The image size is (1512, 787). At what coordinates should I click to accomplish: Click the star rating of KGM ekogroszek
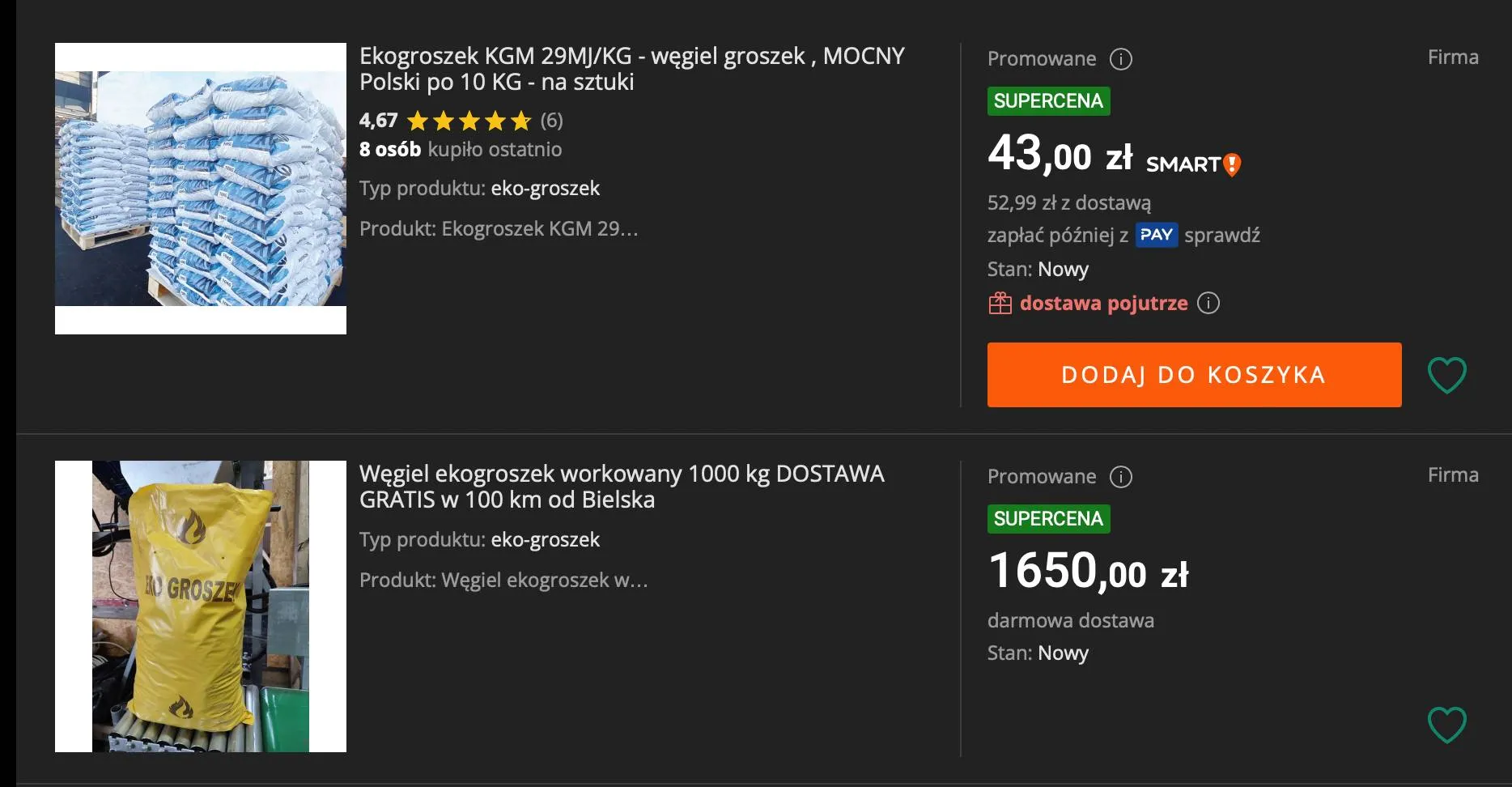tap(469, 121)
